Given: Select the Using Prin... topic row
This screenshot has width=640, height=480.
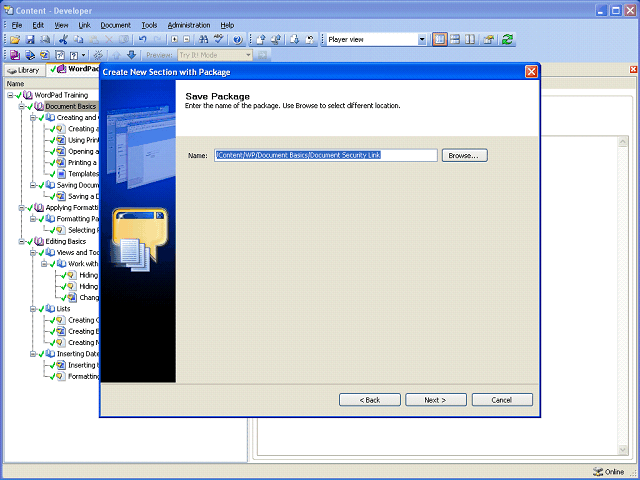Looking at the screenshot, I should [x=83, y=140].
